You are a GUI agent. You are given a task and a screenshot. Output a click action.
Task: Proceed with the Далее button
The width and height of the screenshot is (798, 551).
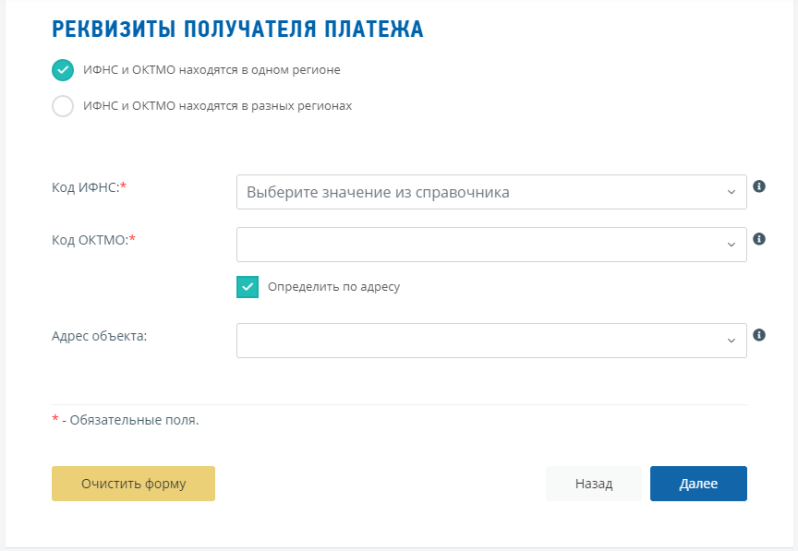tap(698, 483)
